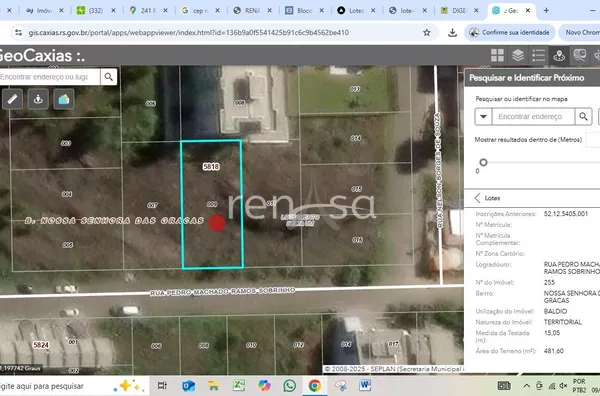This screenshot has width=600, height=396.
Task: Open WhatsApp from the taskbar
Action: click(x=290, y=386)
